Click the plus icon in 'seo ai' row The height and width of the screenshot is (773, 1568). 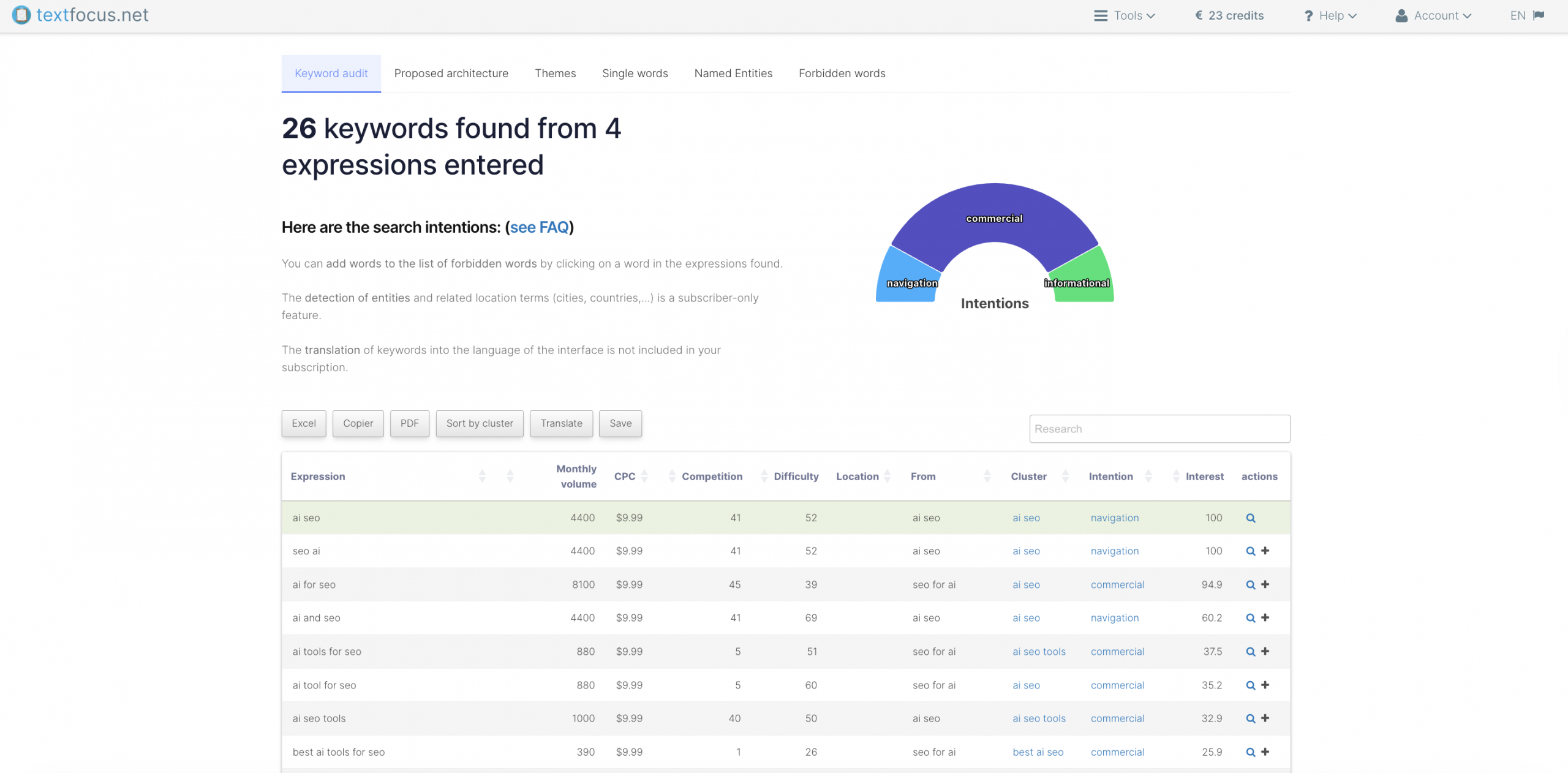(1265, 551)
